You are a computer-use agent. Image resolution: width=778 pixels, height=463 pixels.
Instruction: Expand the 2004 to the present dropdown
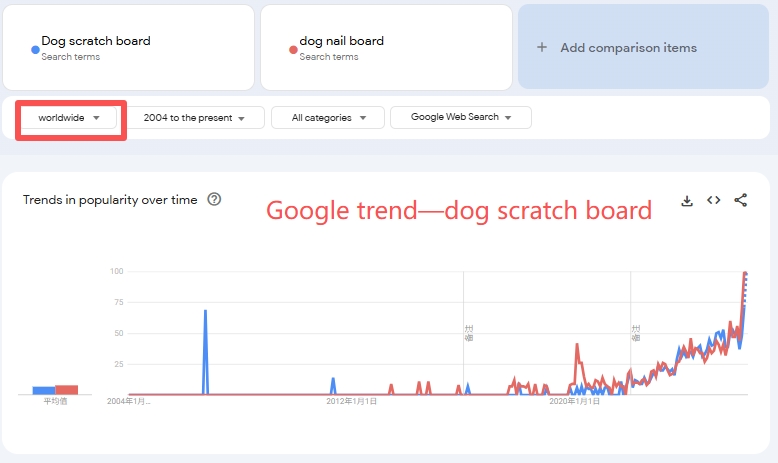click(x=196, y=118)
